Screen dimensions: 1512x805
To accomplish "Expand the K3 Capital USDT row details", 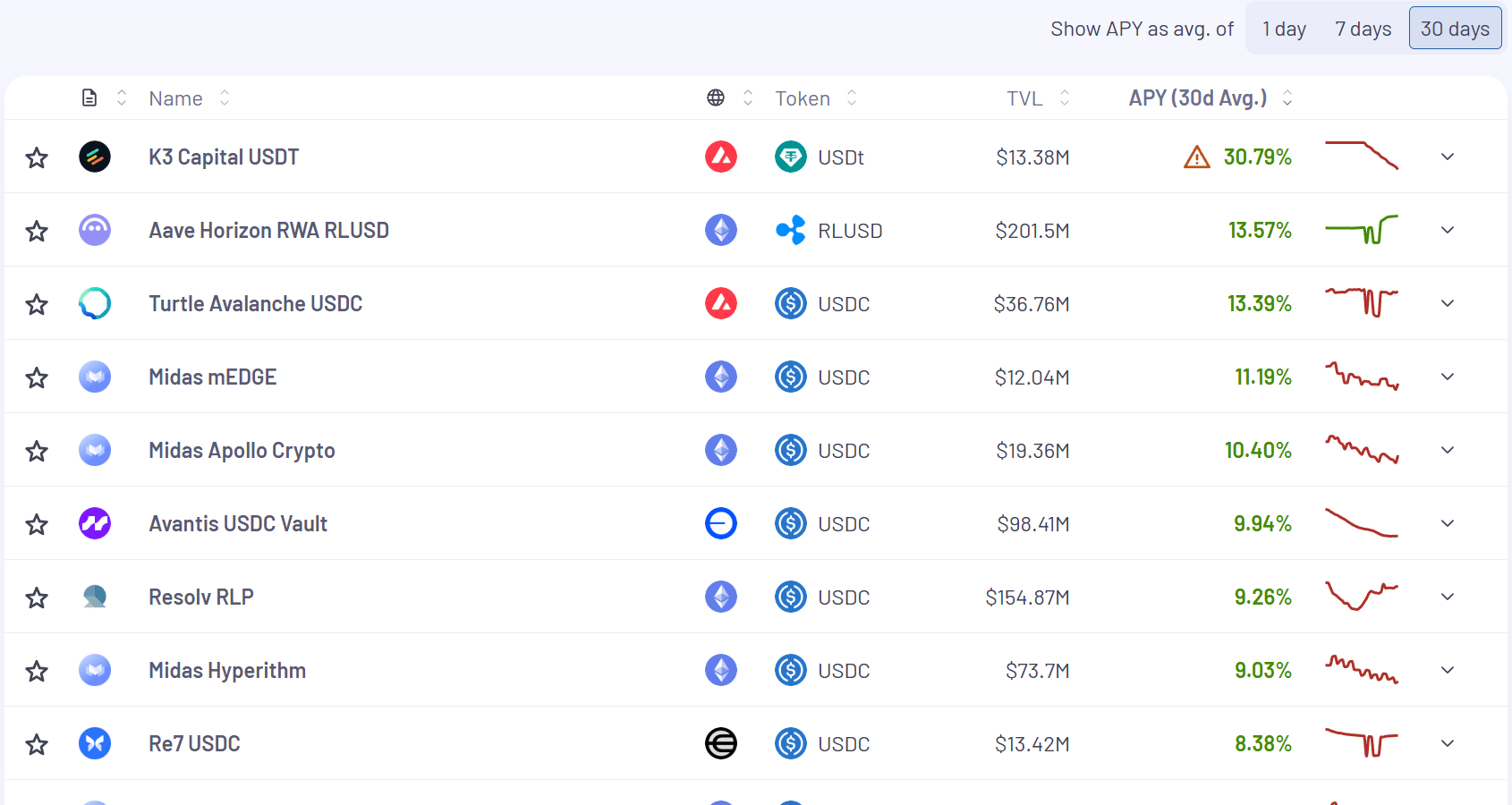I will (x=1448, y=157).
